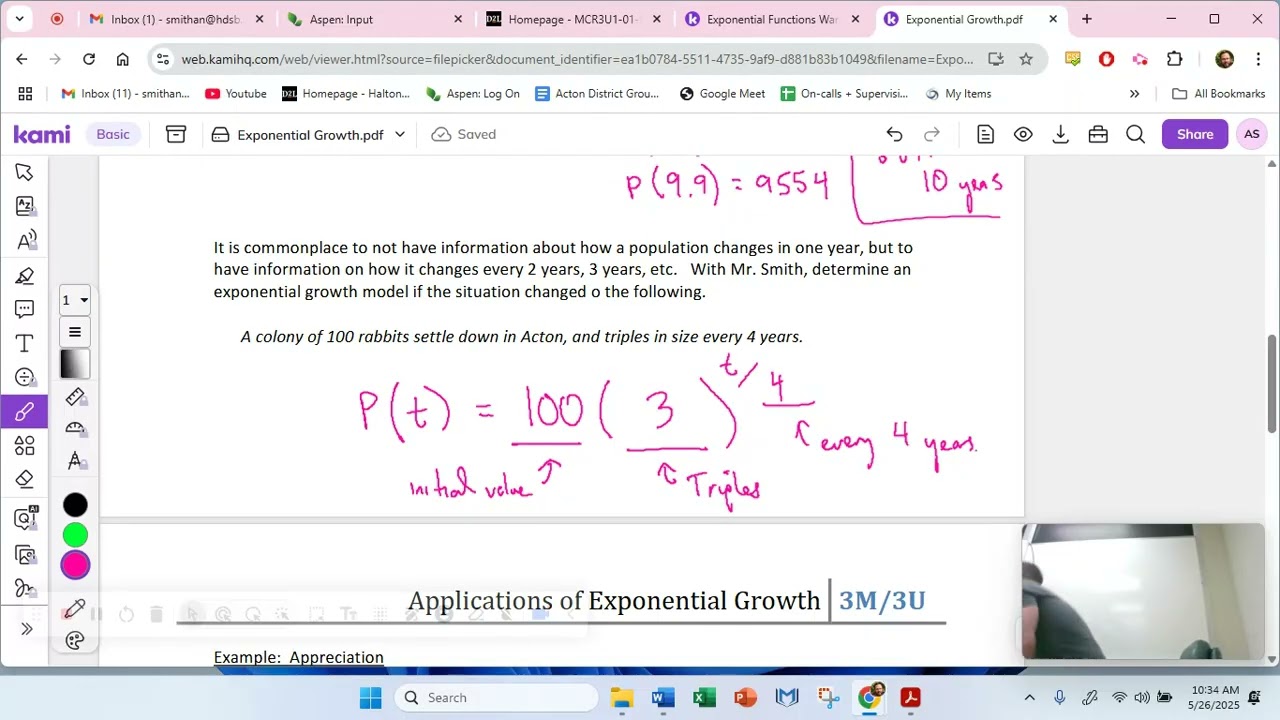Open the Google Meet bookmark

point(722,94)
